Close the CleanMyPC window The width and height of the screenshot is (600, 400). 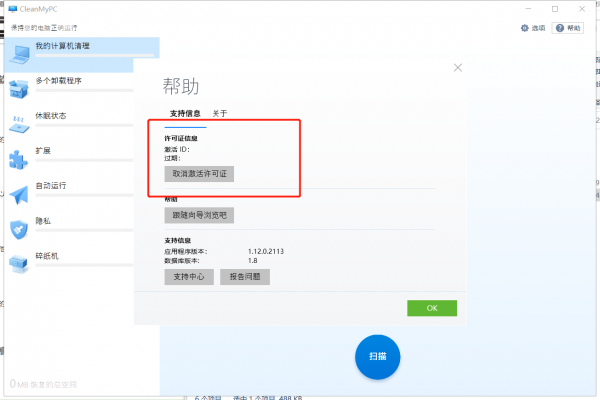coord(582,8)
